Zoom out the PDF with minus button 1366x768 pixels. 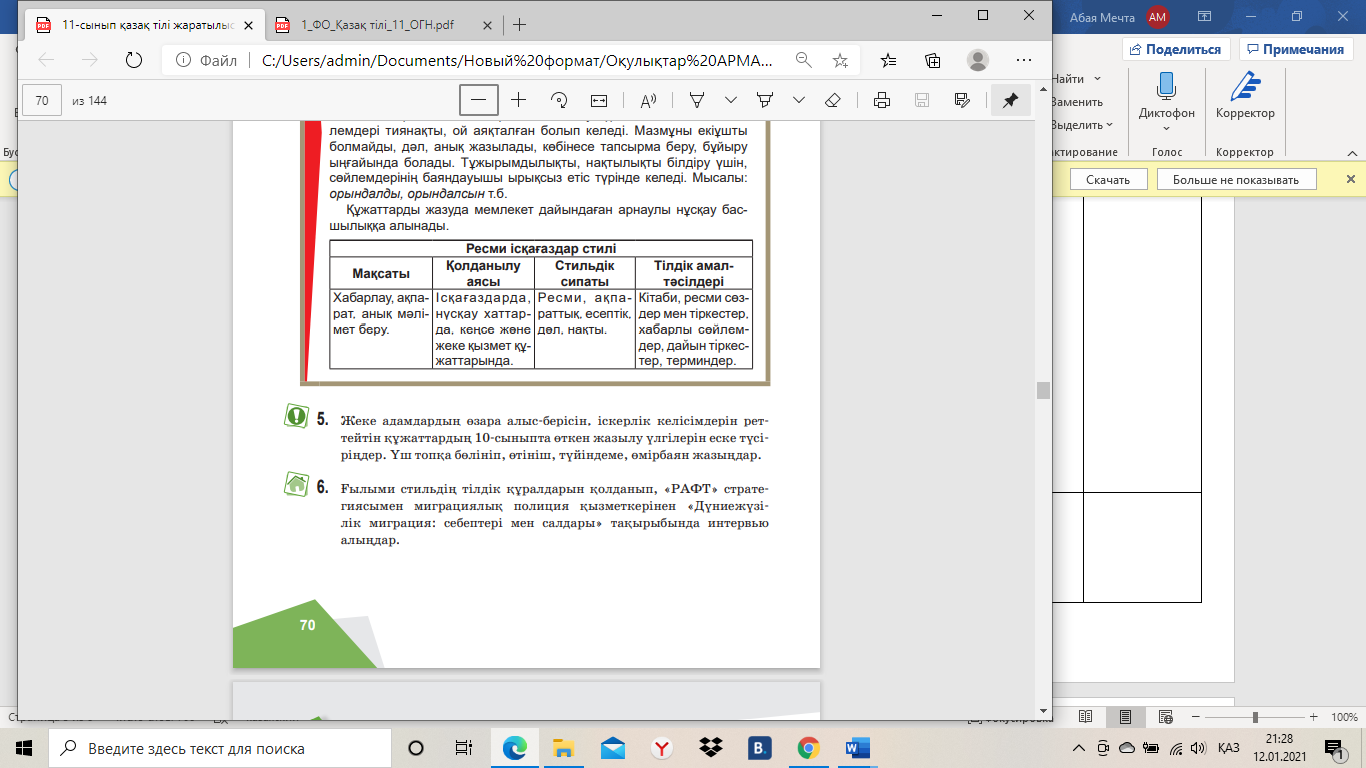pos(479,100)
